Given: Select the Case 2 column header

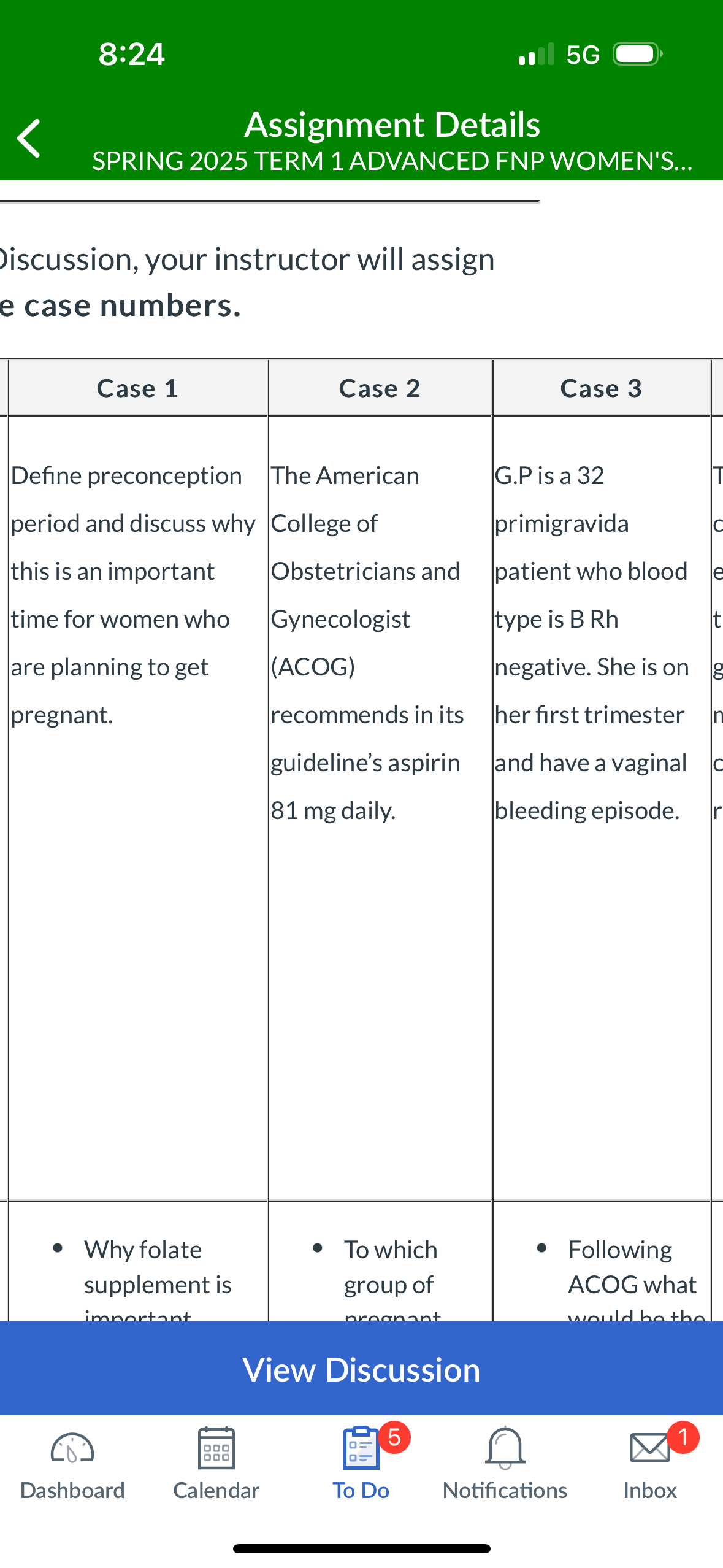Looking at the screenshot, I should click(380, 388).
